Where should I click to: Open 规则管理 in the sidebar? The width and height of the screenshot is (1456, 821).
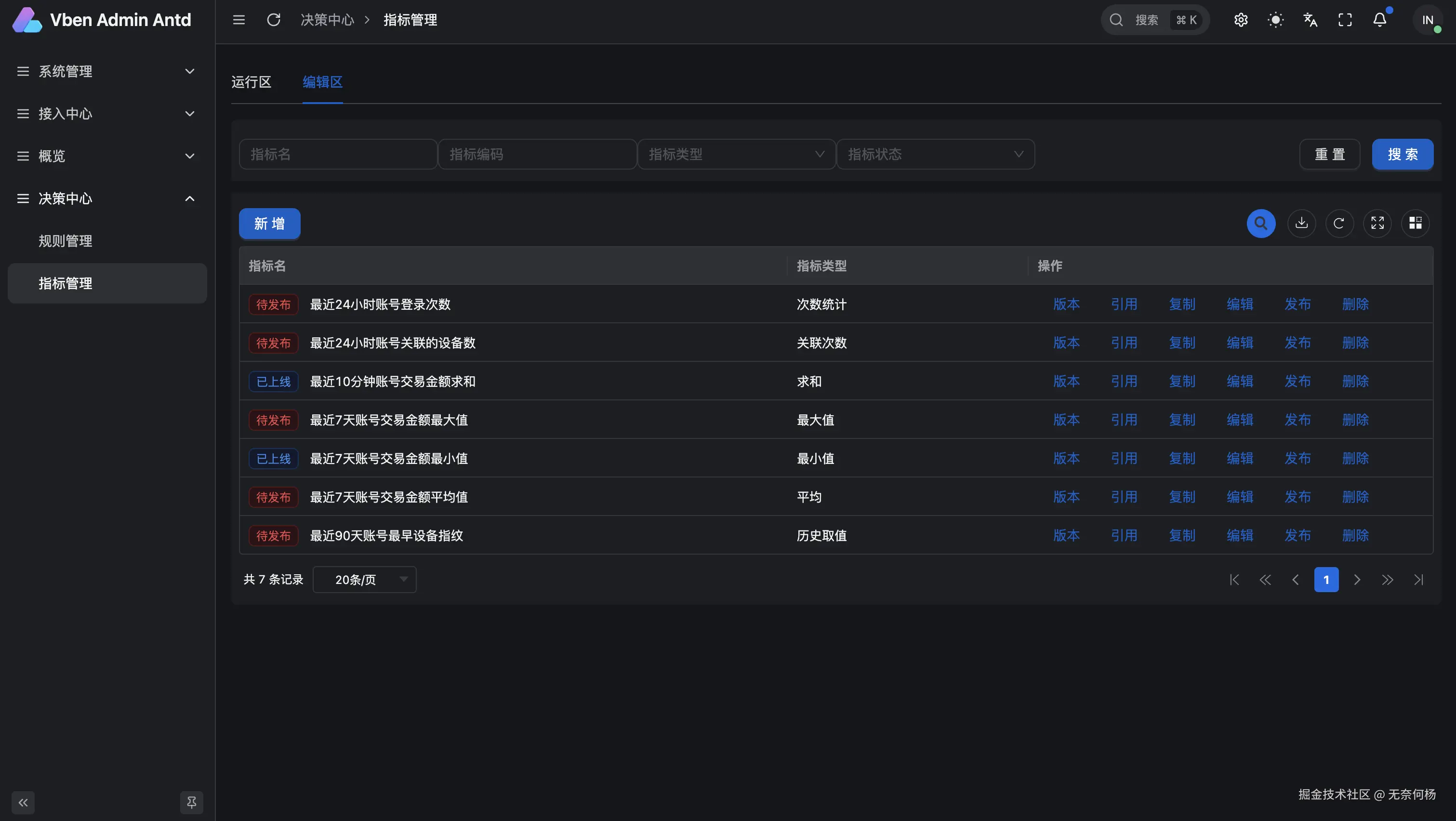[x=66, y=241]
